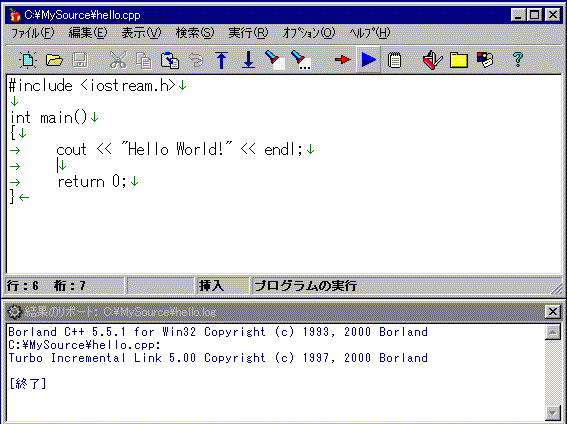Jump to file top with up arrow icon
Viewport: 567px width, 424px height.
tap(221, 60)
